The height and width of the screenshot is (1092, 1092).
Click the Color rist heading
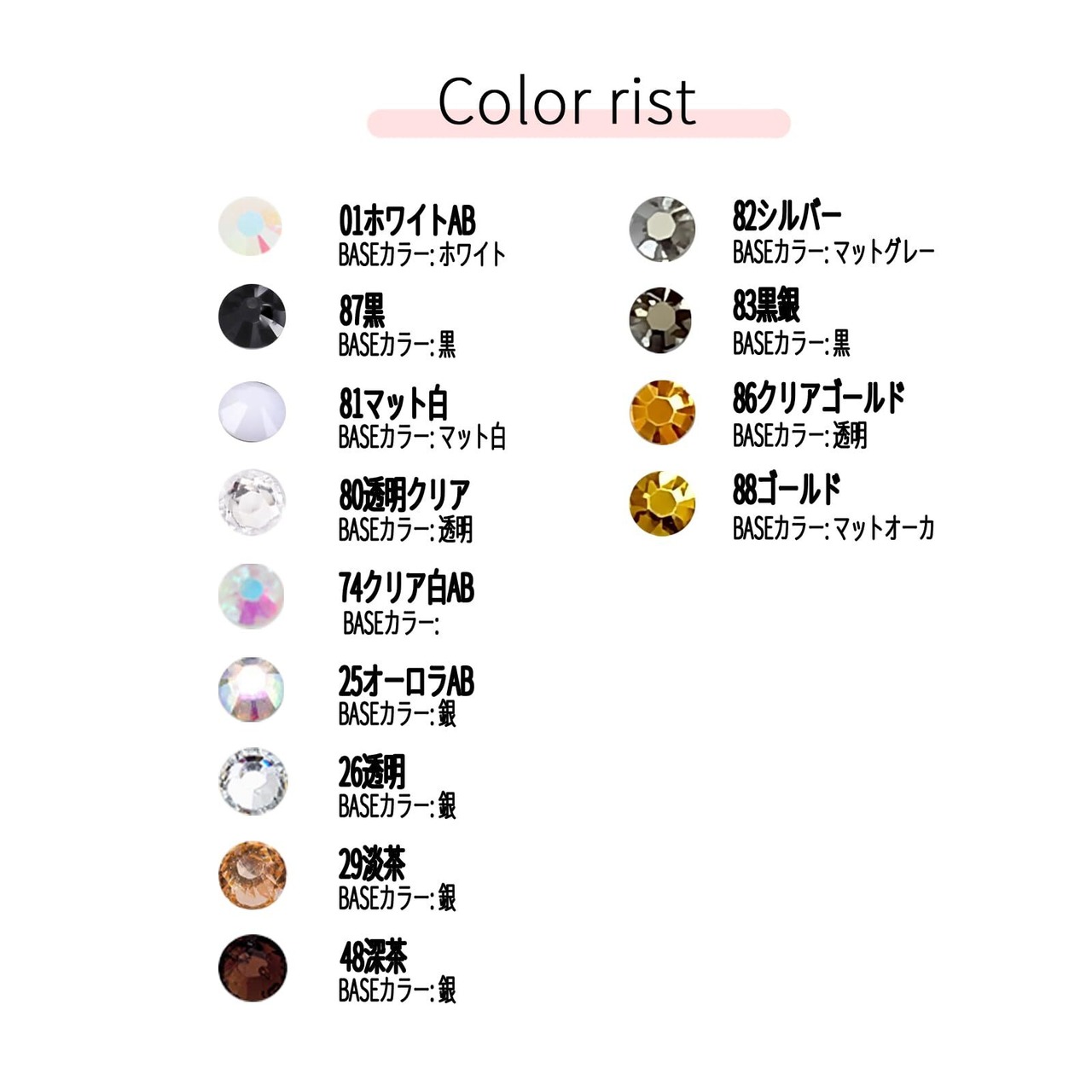(x=567, y=102)
